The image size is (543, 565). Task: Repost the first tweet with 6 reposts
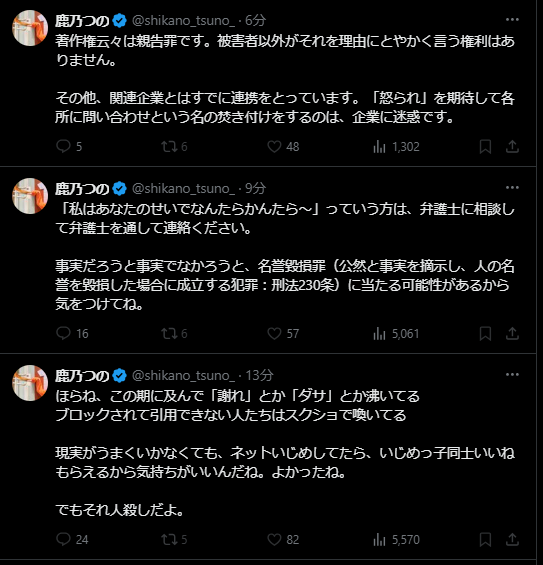pos(169,146)
